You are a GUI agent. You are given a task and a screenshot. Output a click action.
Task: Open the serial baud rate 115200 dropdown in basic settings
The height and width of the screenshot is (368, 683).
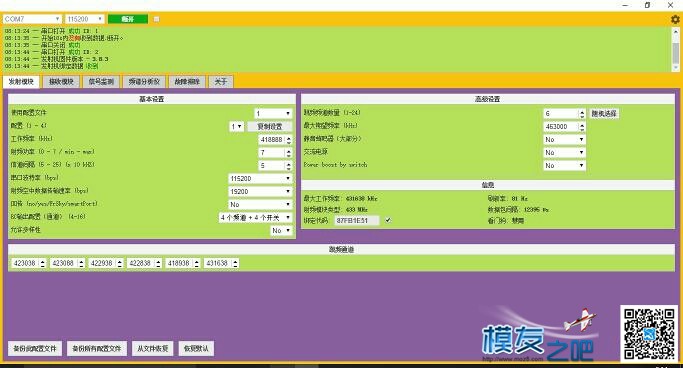click(x=260, y=179)
